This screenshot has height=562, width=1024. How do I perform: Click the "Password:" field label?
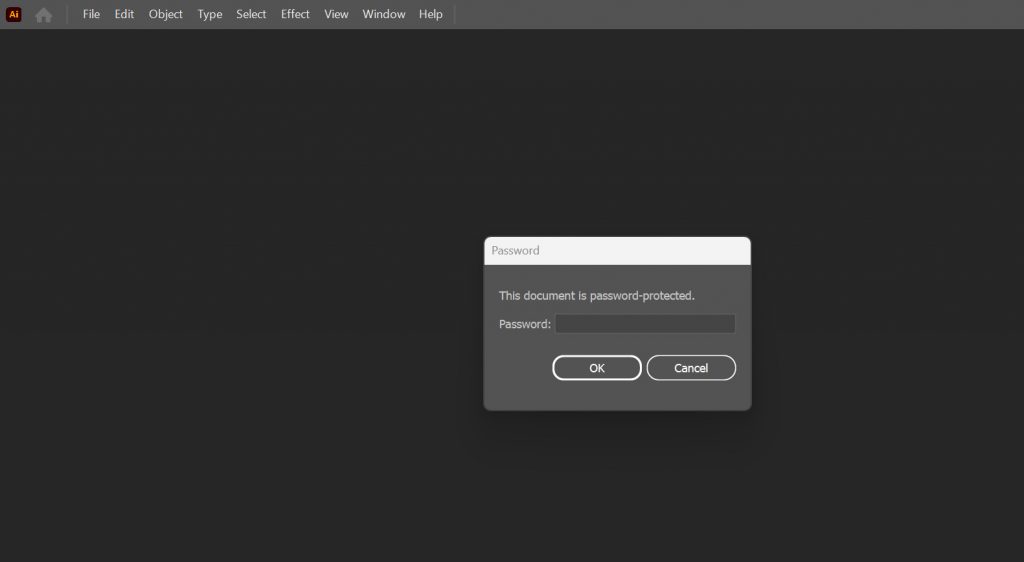point(525,324)
